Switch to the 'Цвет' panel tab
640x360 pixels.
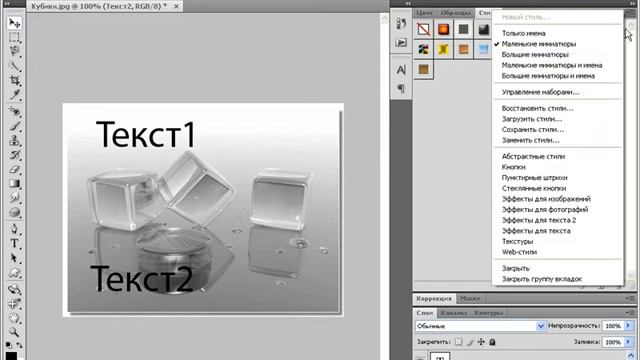424,13
